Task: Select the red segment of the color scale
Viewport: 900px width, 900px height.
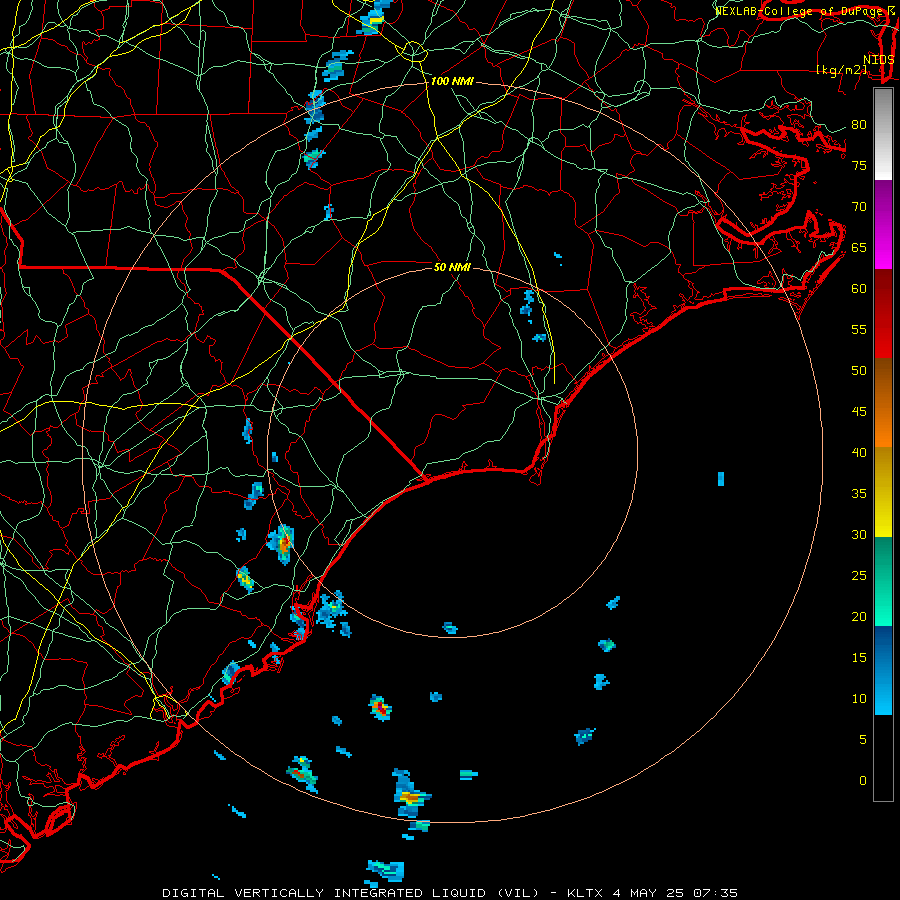Action: point(883,314)
